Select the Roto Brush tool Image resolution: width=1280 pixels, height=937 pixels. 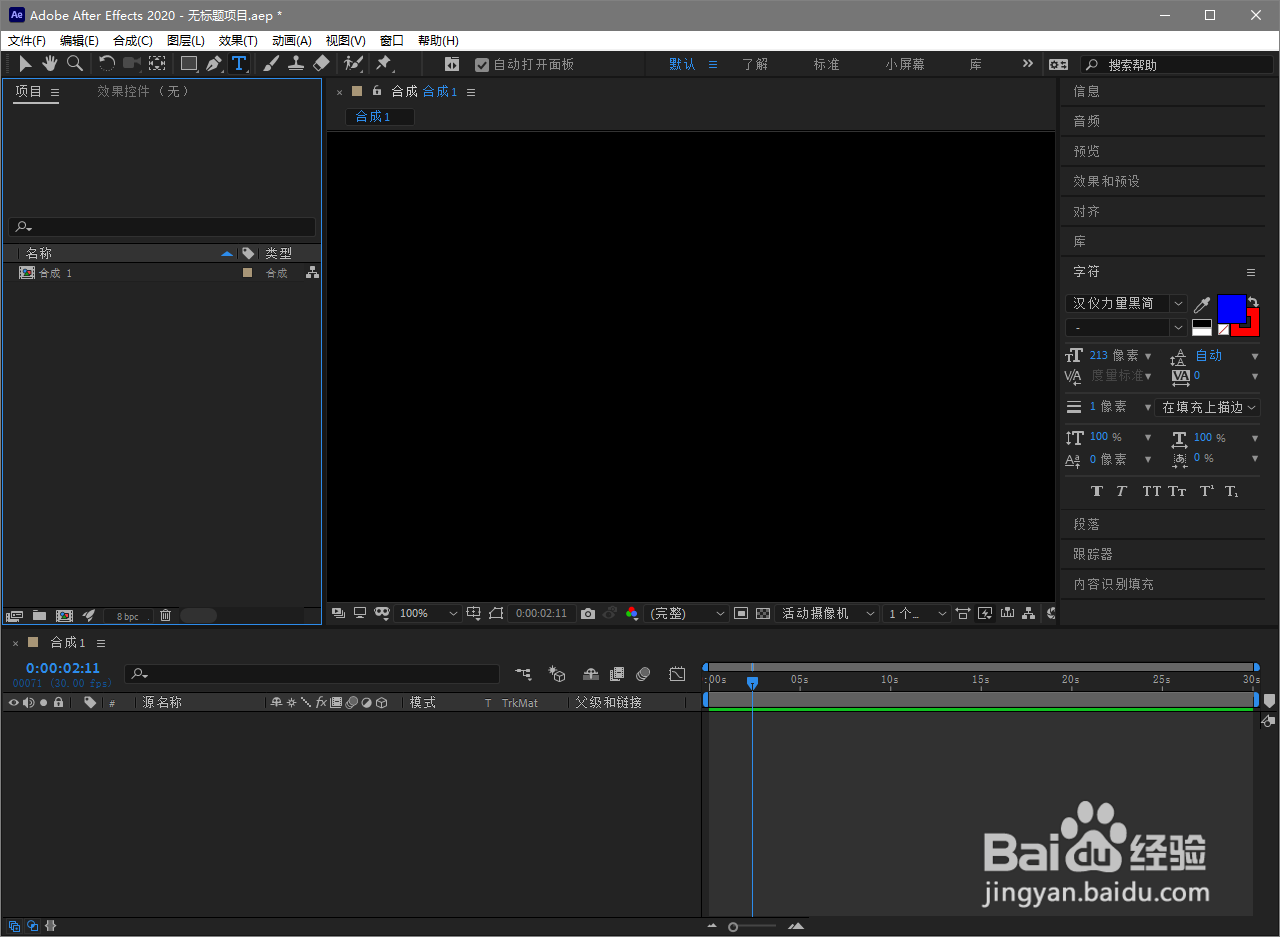pos(352,64)
